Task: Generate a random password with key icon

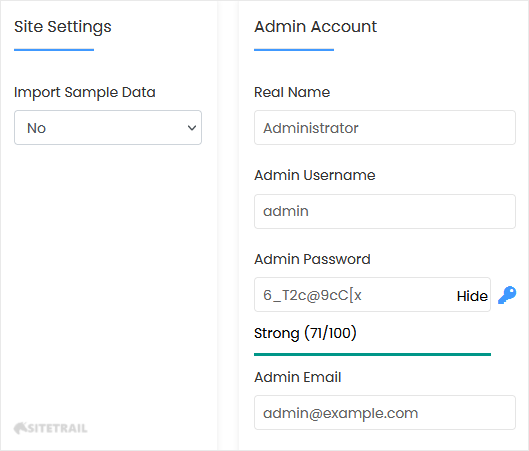Action: pos(507,295)
